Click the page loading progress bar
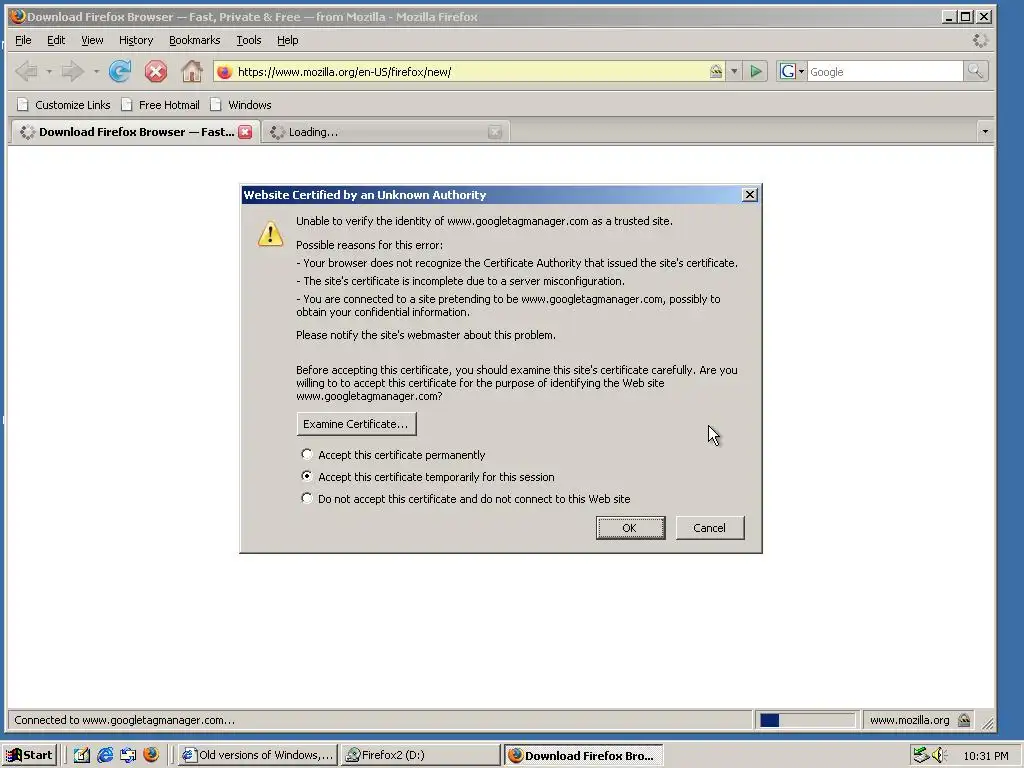 [806, 720]
